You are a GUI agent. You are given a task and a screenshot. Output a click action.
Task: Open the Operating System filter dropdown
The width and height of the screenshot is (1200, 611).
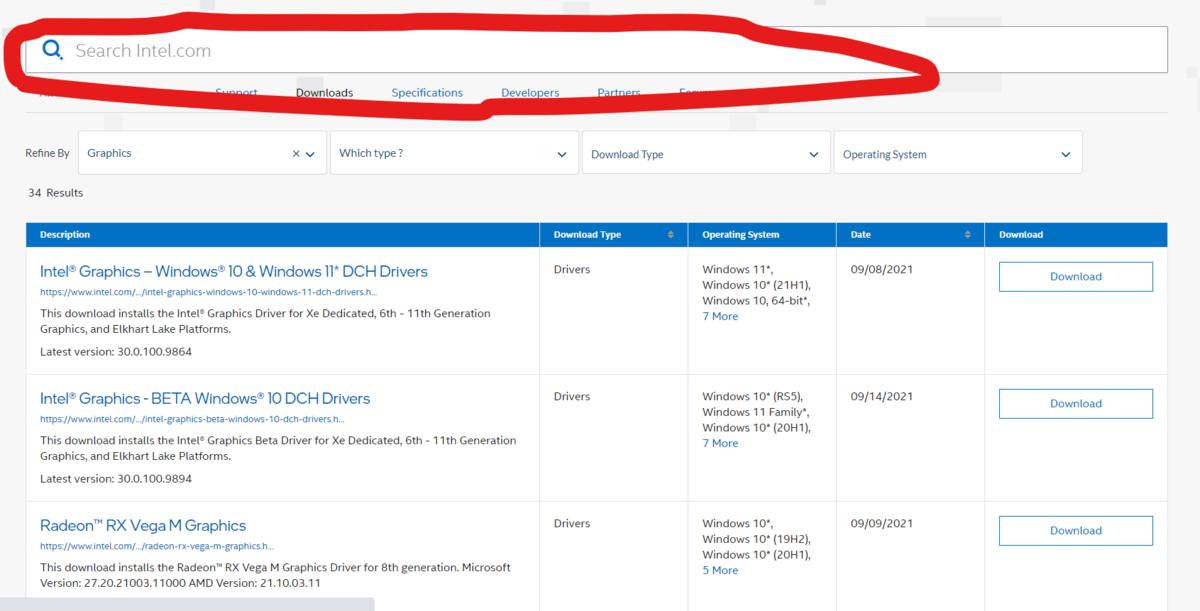coord(958,153)
